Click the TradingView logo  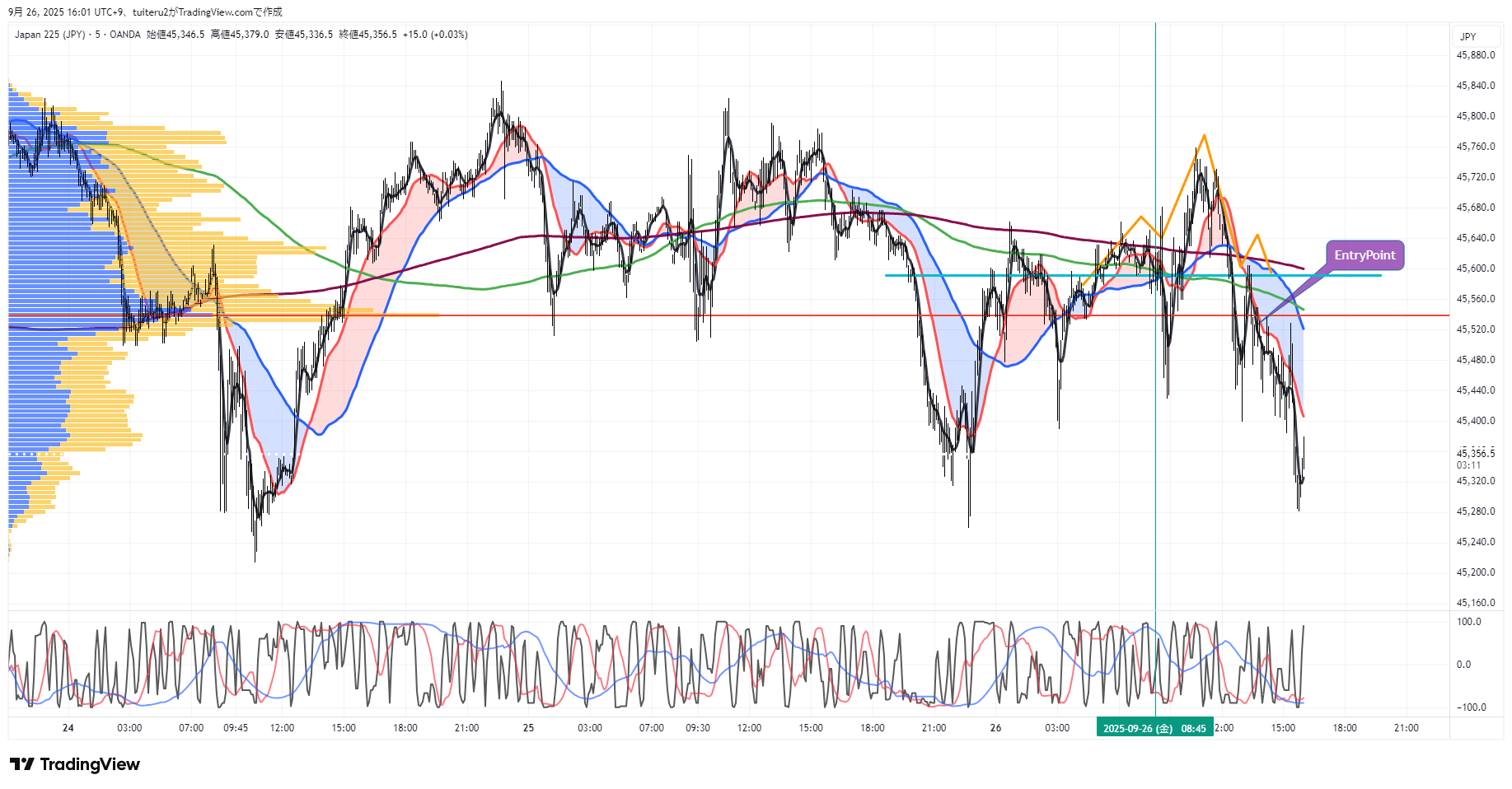75,764
